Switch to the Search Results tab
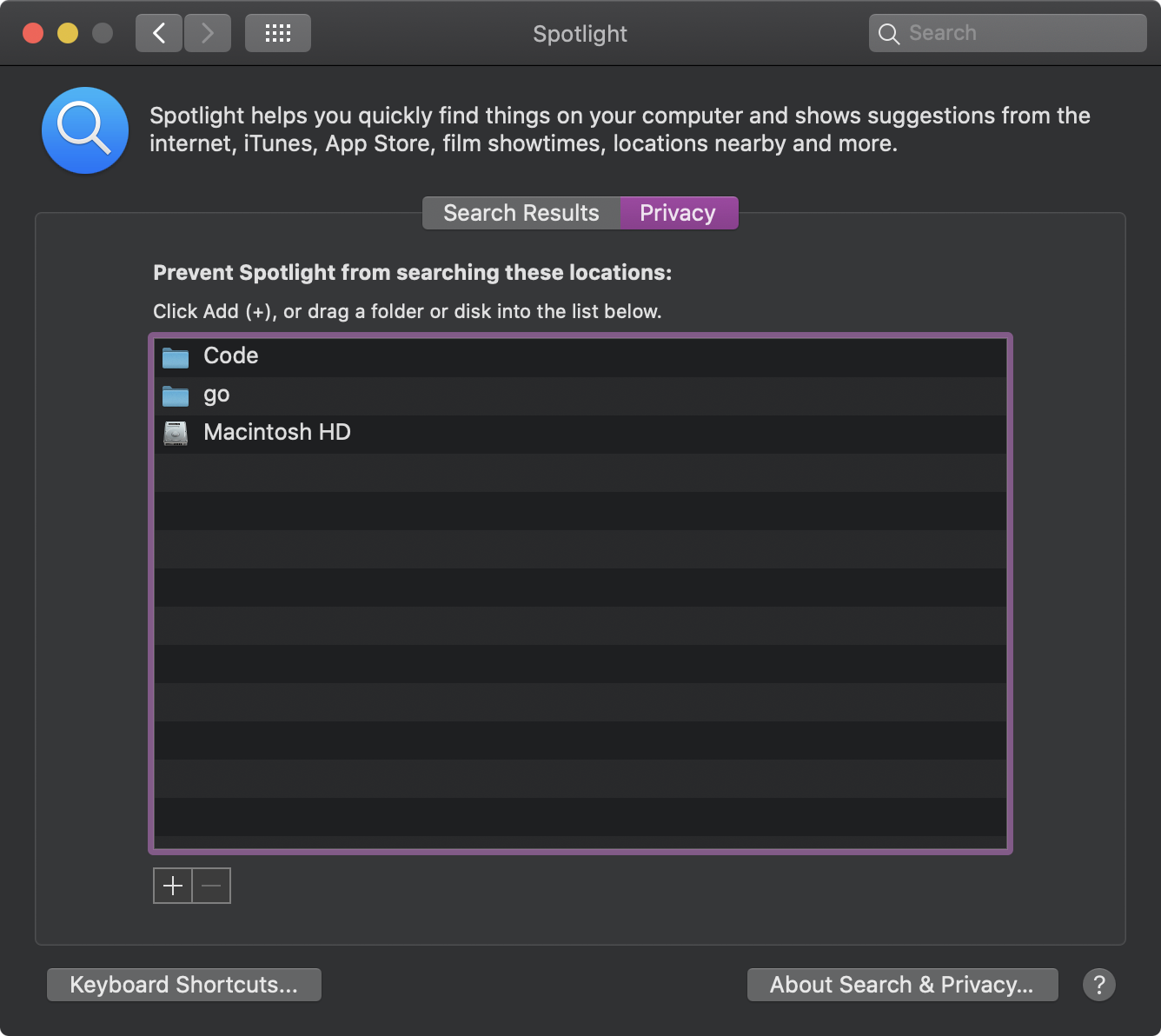The height and width of the screenshot is (1036, 1161). 521,213
